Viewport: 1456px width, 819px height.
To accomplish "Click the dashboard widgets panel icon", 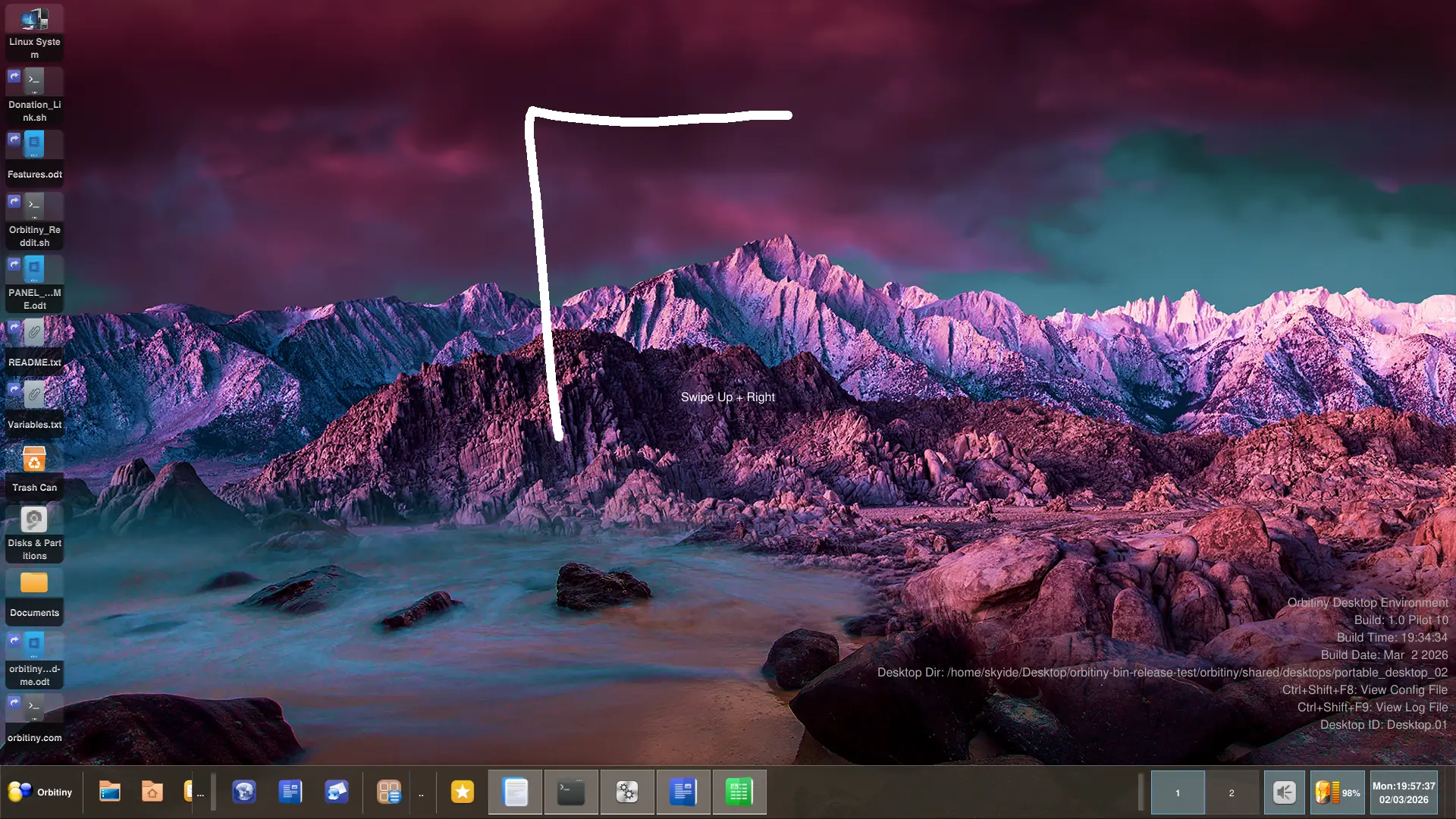I will point(389,792).
